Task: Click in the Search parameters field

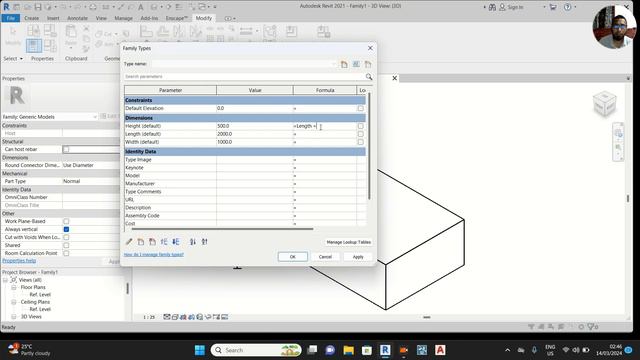Action: point(244,76)
